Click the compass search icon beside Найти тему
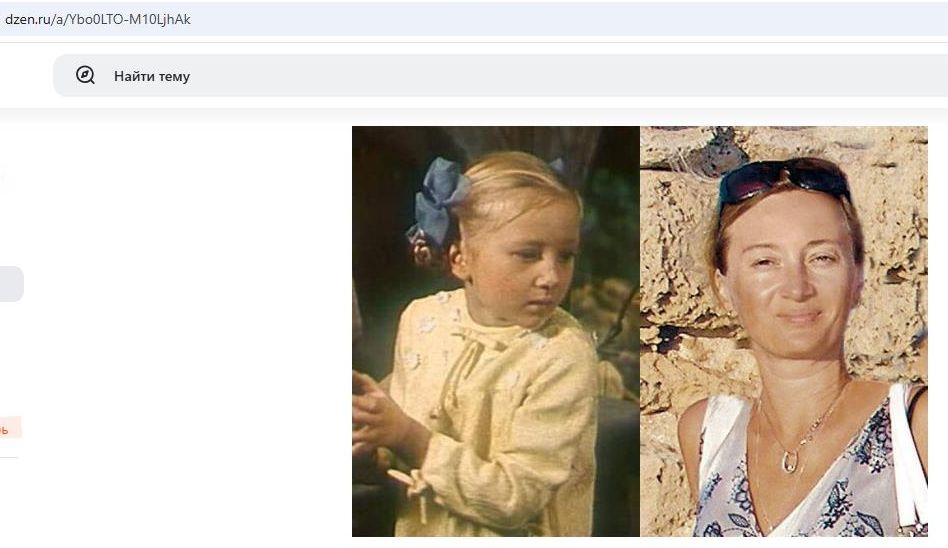 [85, 76]
